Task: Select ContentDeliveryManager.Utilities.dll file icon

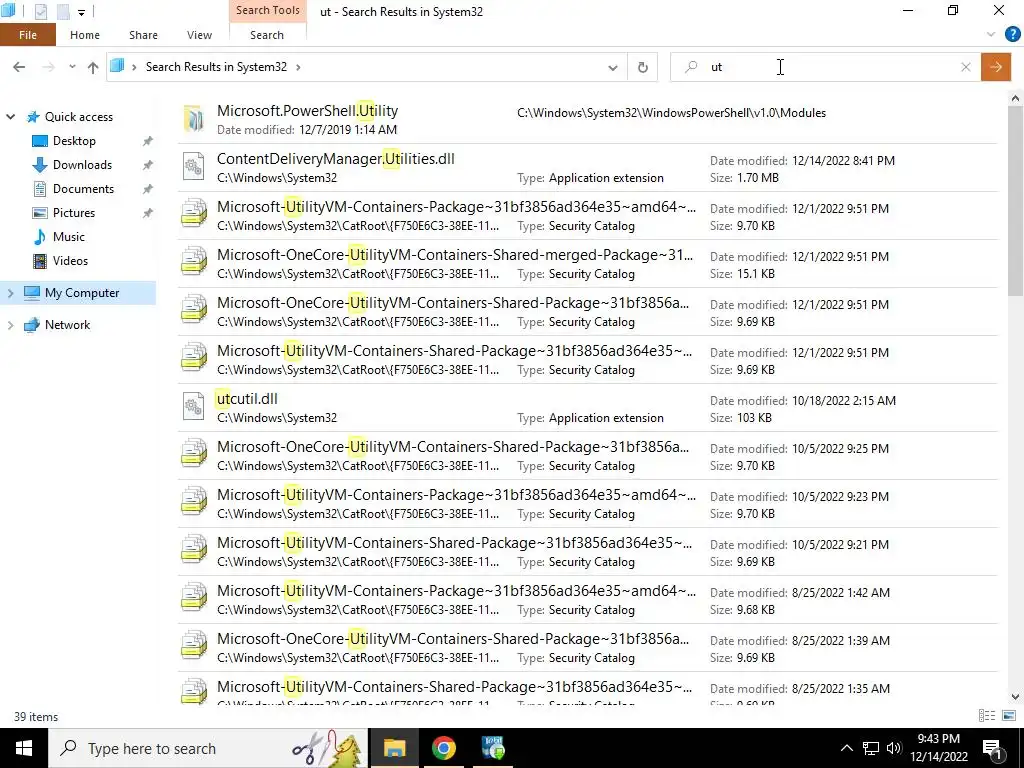Action: (193, 167)
